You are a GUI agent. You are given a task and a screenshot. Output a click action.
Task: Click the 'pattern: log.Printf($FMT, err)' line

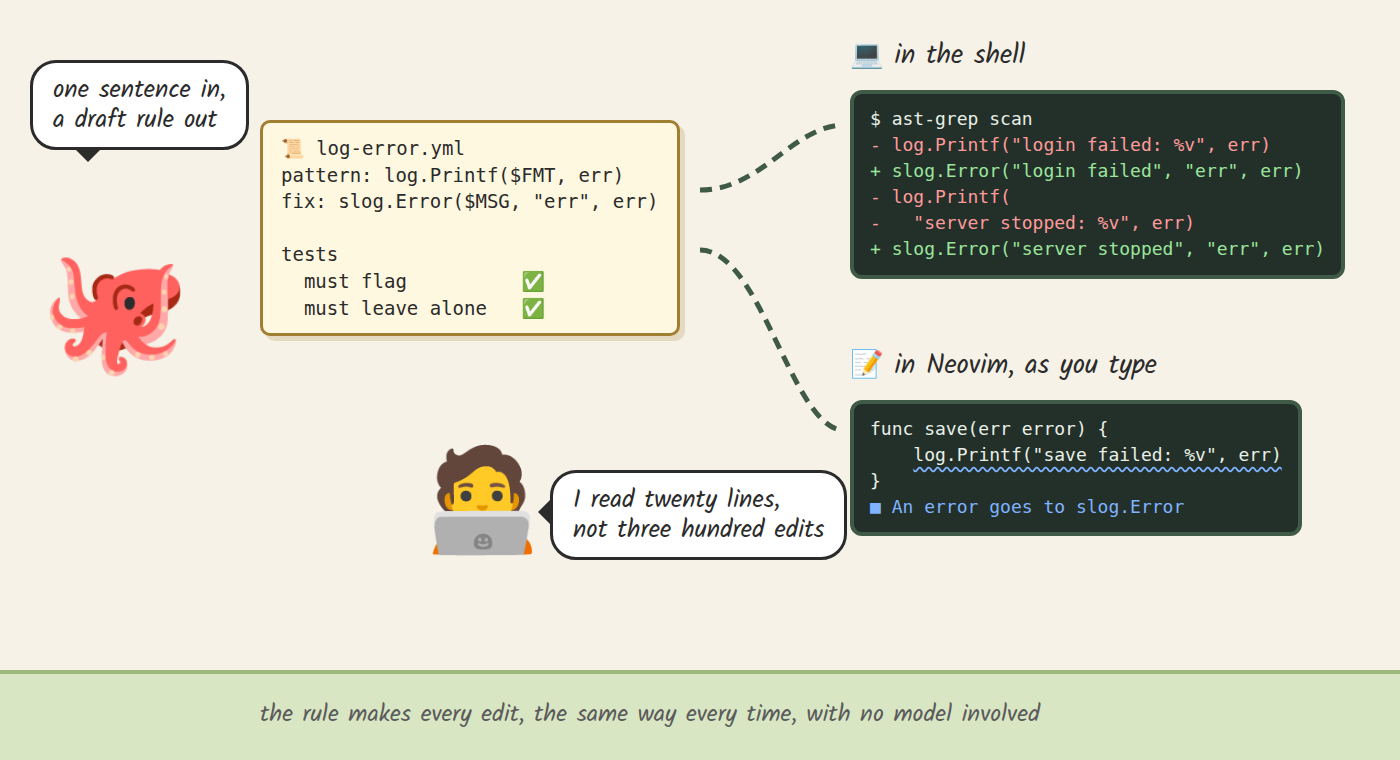pos(452,176)
